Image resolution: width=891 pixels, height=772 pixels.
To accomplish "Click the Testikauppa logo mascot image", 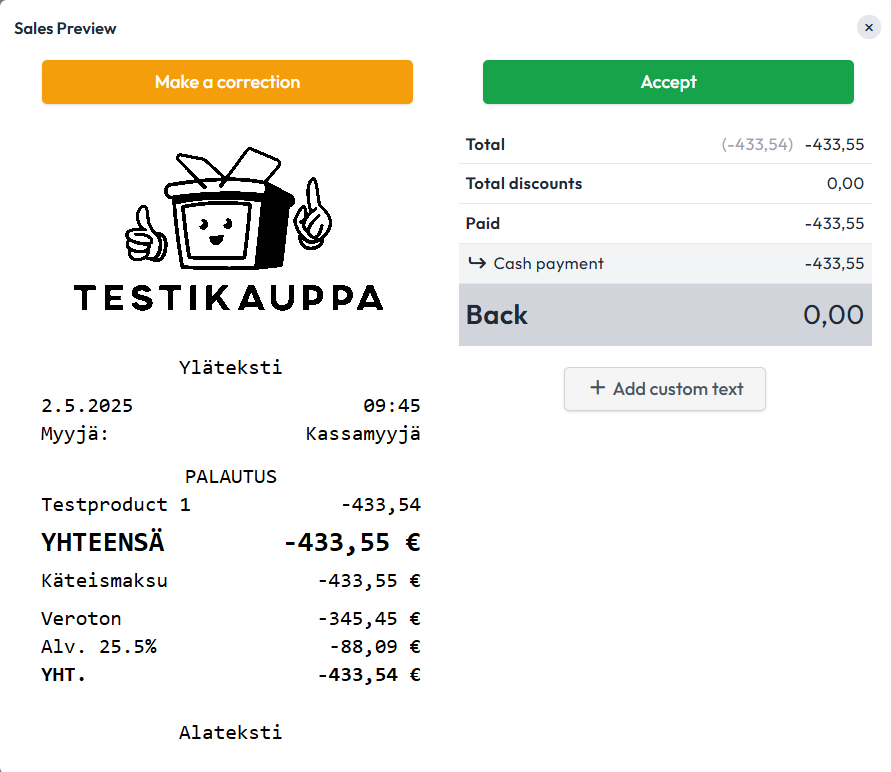I will [228, 209].
